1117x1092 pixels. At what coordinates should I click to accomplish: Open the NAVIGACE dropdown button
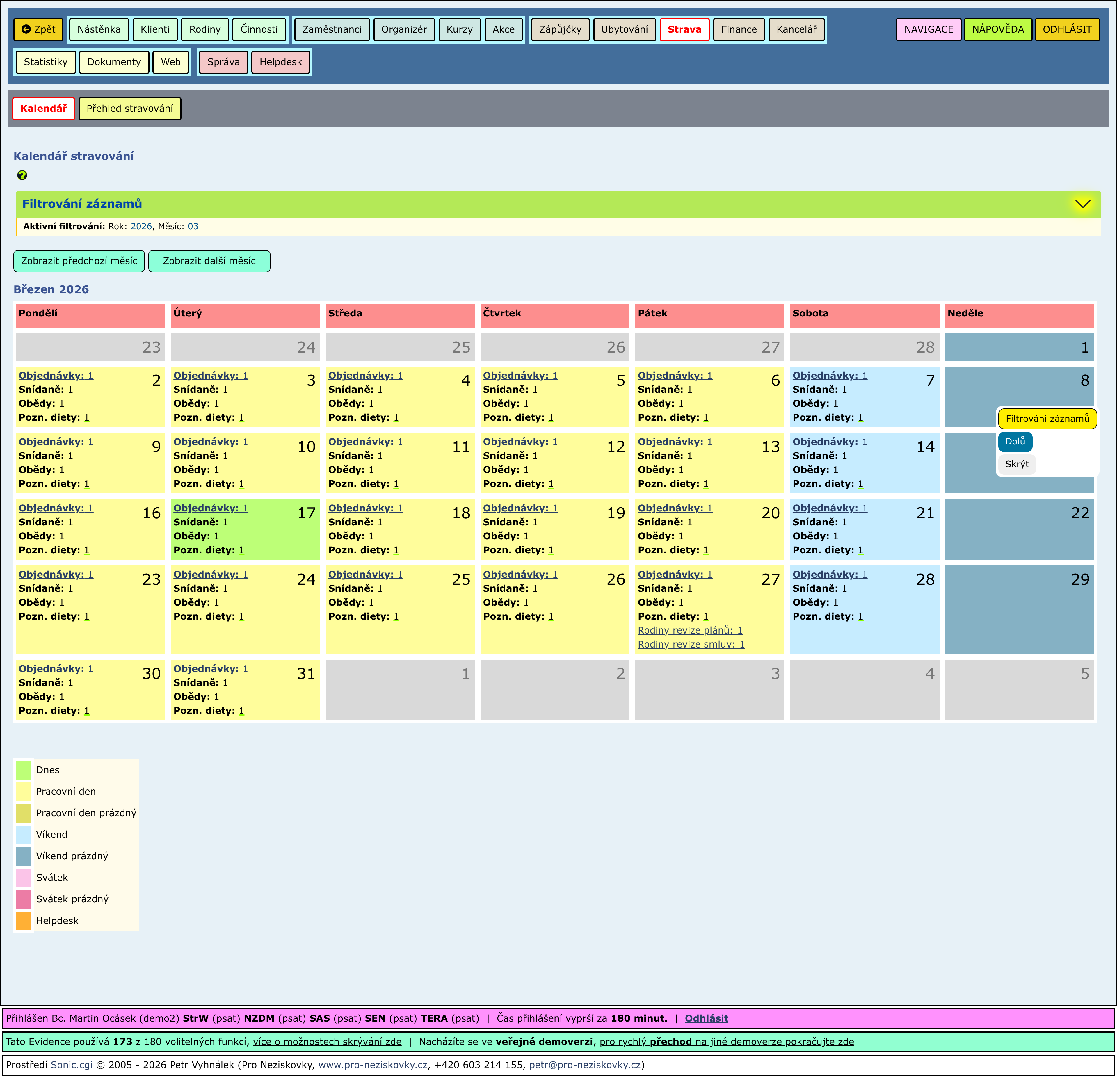[x=928, y=29]
